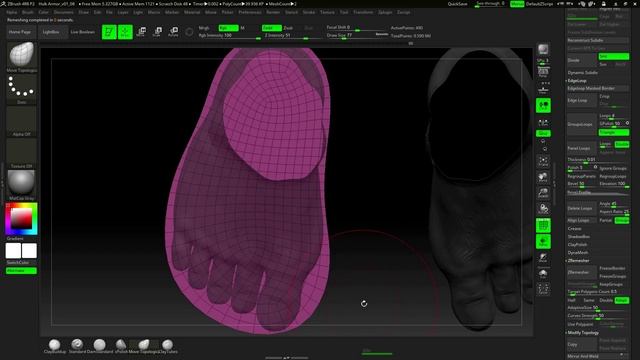The height and width of the screenshot is (360, 640).
Task: Click the Frame icon on right shelf
Action: pyautogui.click(x=543, y=161)
